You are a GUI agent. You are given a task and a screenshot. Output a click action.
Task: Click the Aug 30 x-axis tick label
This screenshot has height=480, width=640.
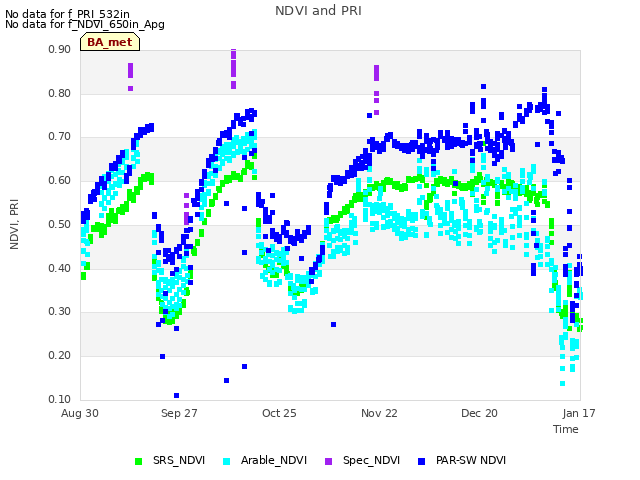(x=80, y=413)
